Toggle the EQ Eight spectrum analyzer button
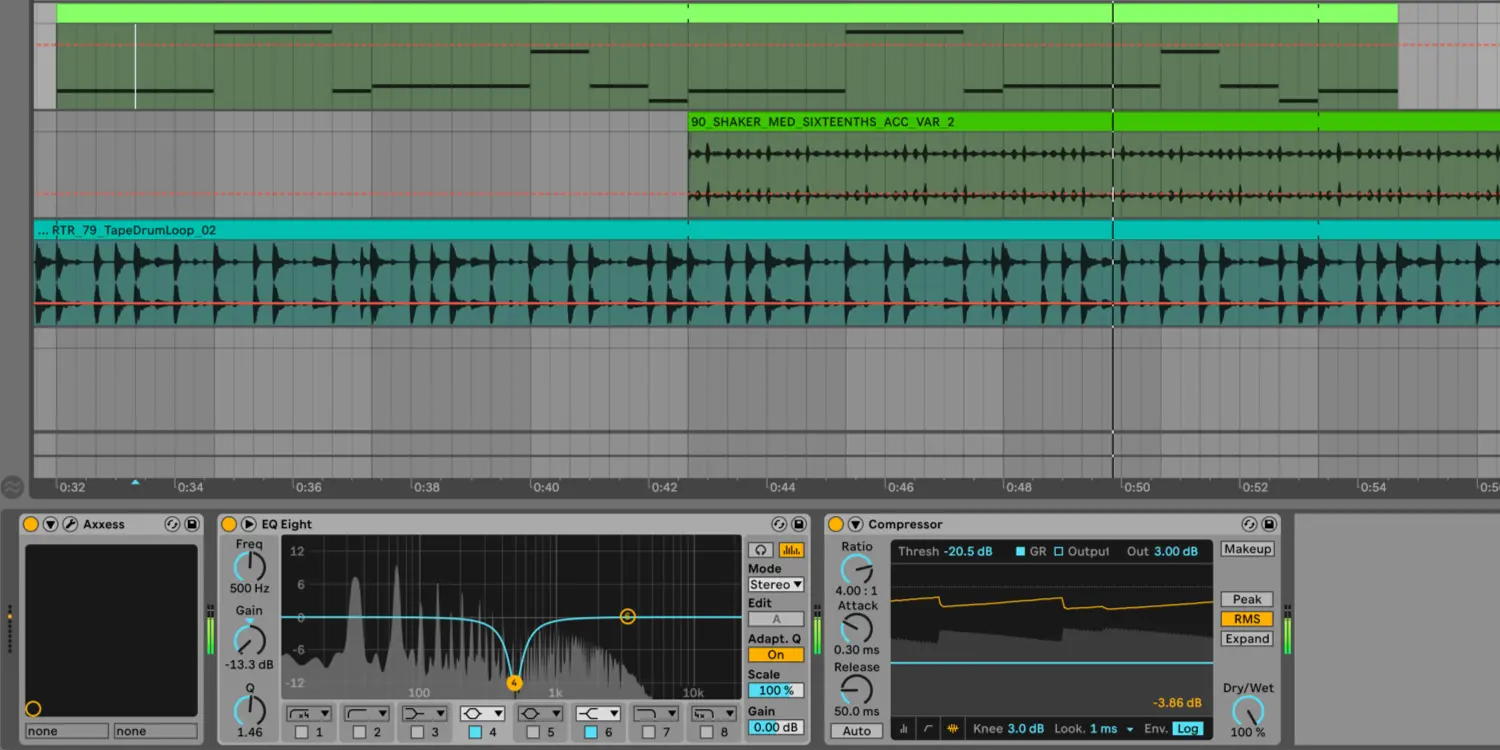The height and width of the screenshot is (750, 1500). tap(791, 550)
